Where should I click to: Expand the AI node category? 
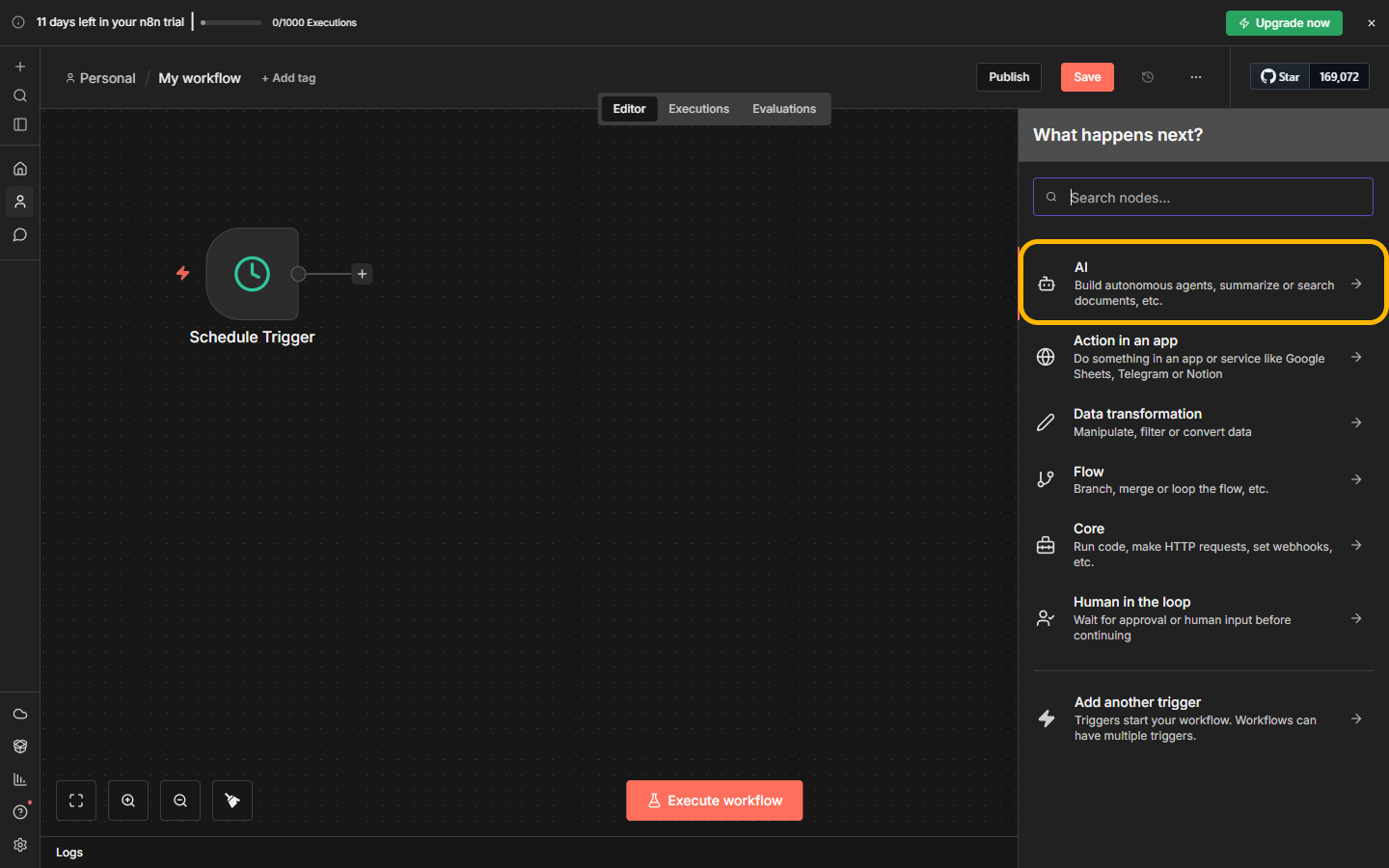(1203, 283)
